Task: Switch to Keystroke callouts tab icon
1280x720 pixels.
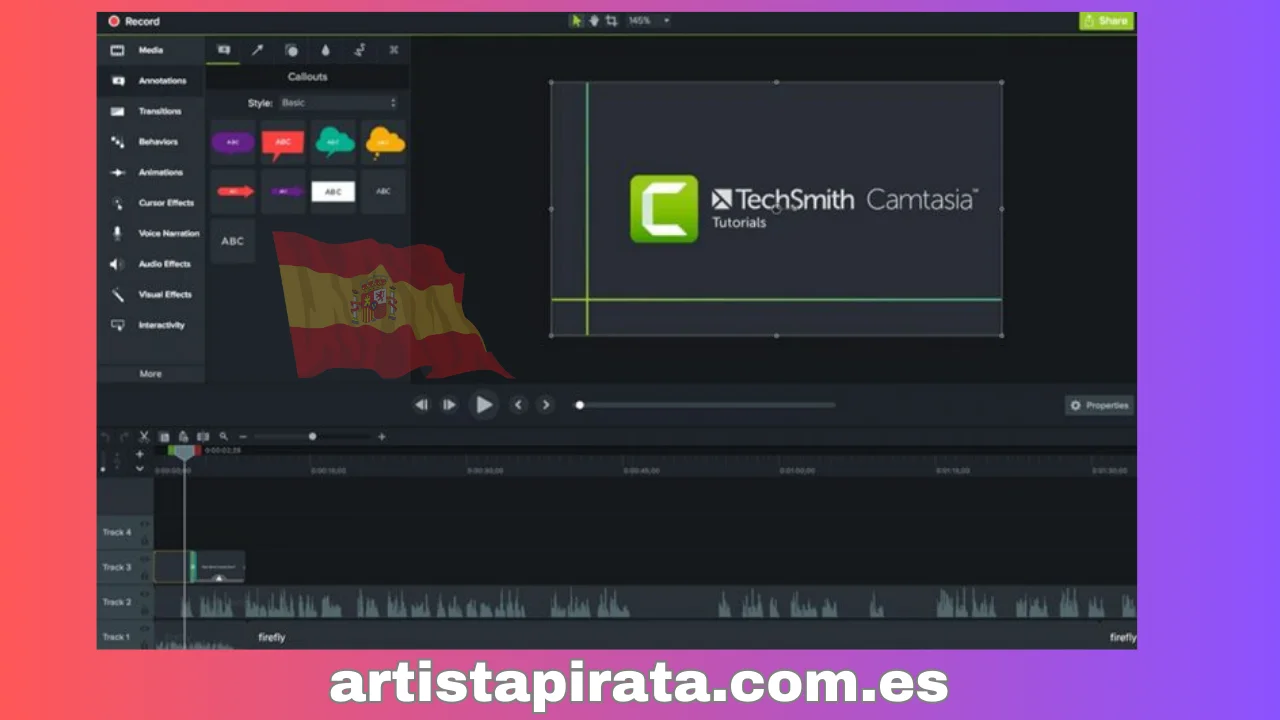Action: pyautogui.click(x=393, y=50)
